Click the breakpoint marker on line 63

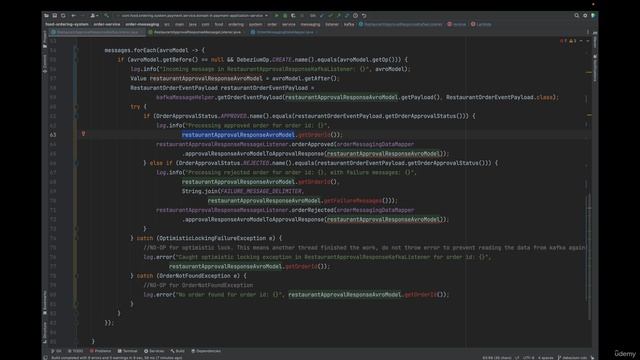pos(83,134)
